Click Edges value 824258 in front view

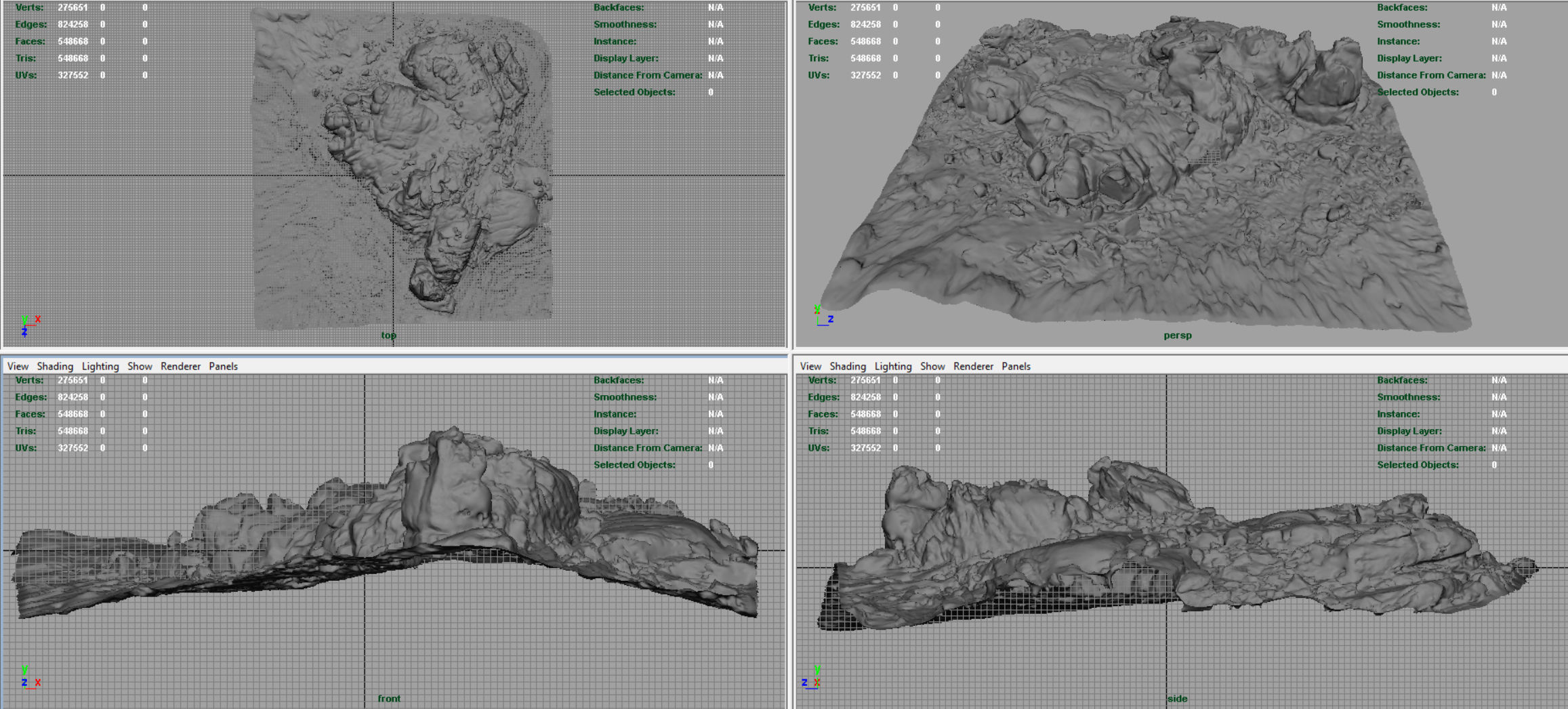tap(73, 397)
